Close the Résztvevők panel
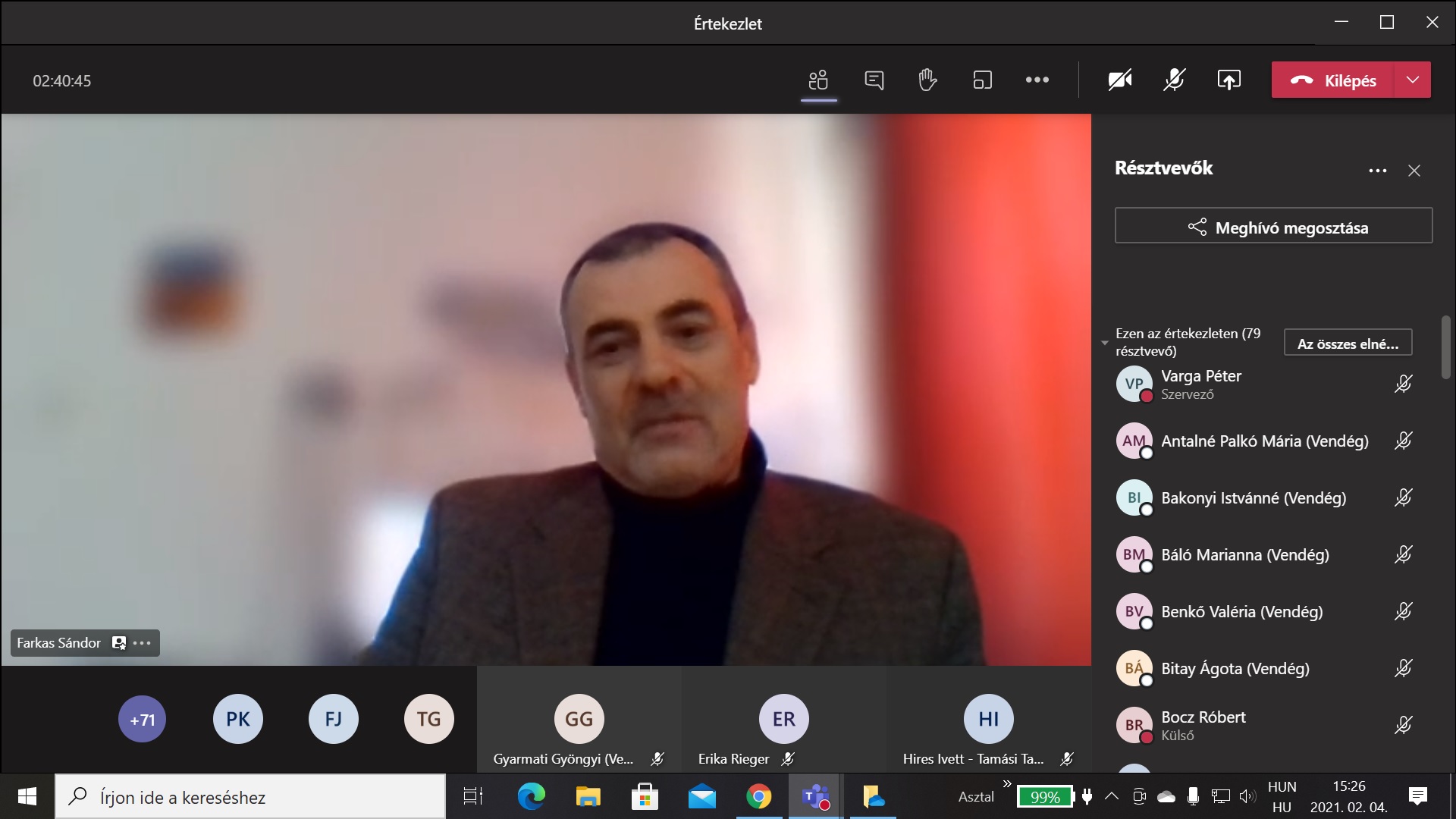The image size is (1456, 819). 1414,171
